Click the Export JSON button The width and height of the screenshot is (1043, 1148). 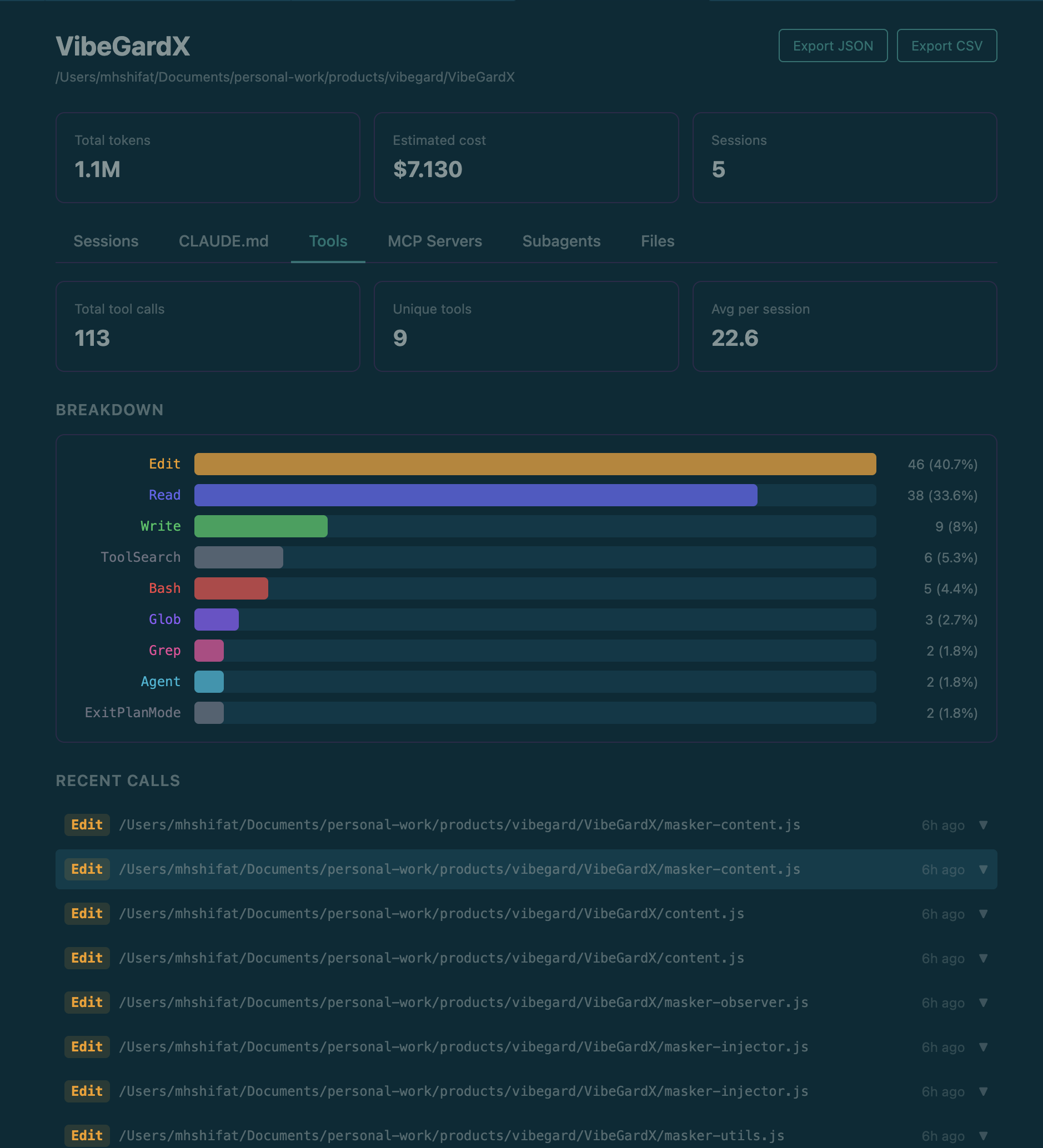(x=833, y=46)
